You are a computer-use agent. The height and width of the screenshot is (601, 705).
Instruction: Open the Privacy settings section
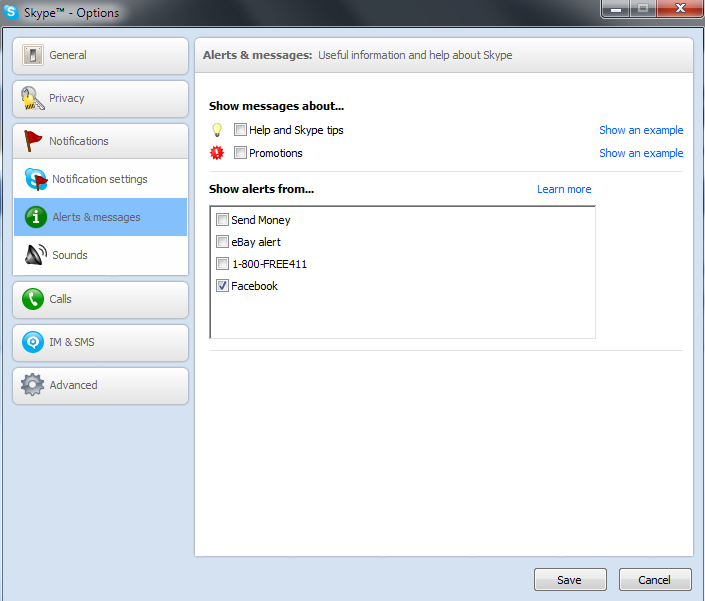pyautogui.click(x=100, y=99)
